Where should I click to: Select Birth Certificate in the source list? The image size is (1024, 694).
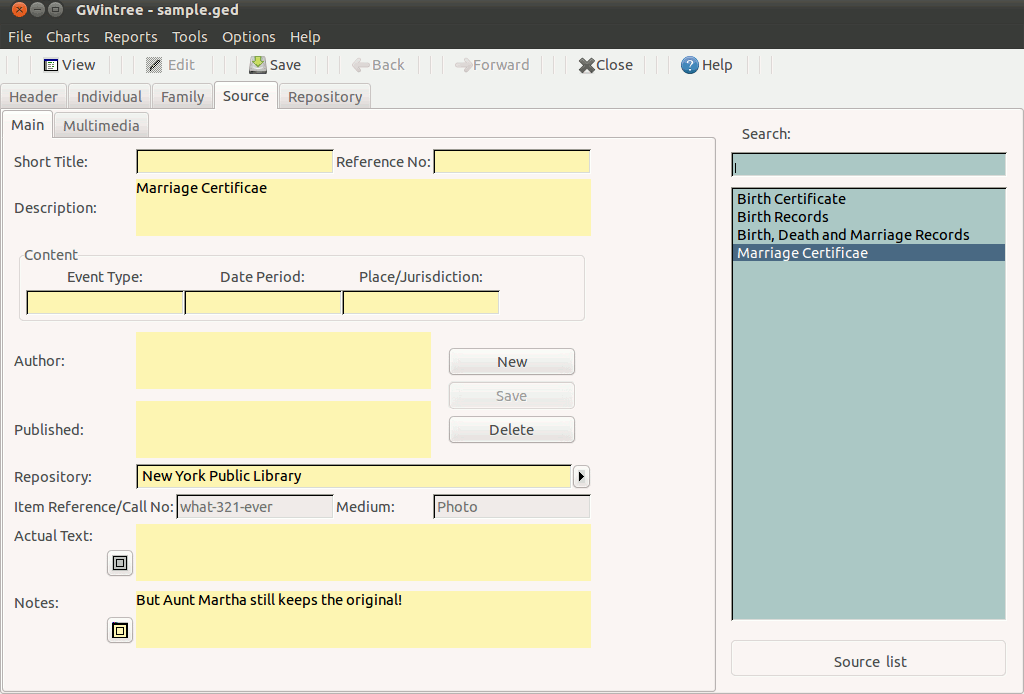pos(869,198)
